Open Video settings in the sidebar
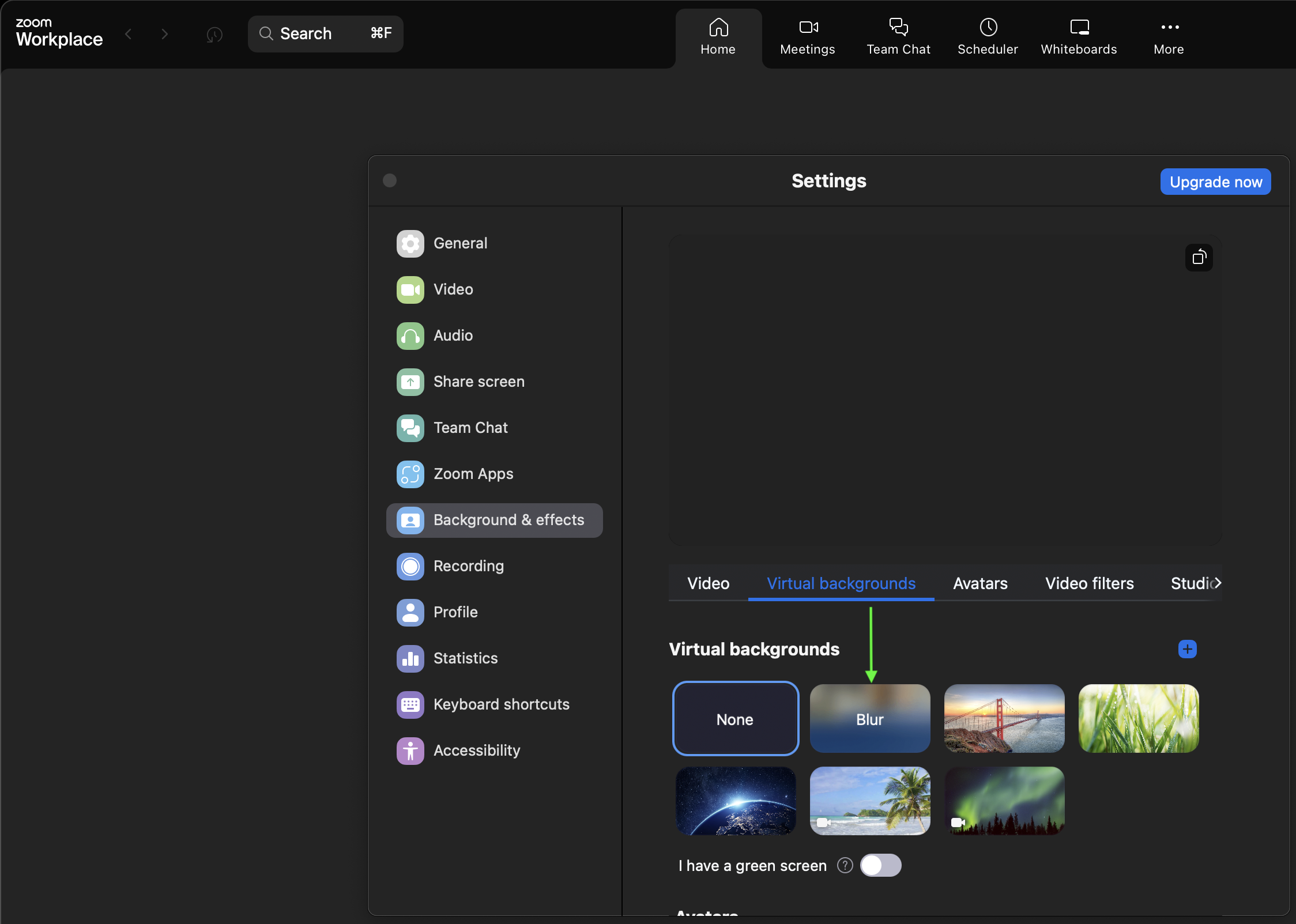 pyautogui.click(x=453, y=289)
